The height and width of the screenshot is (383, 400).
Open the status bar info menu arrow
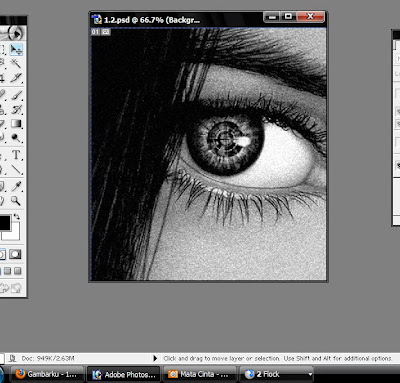155,359
